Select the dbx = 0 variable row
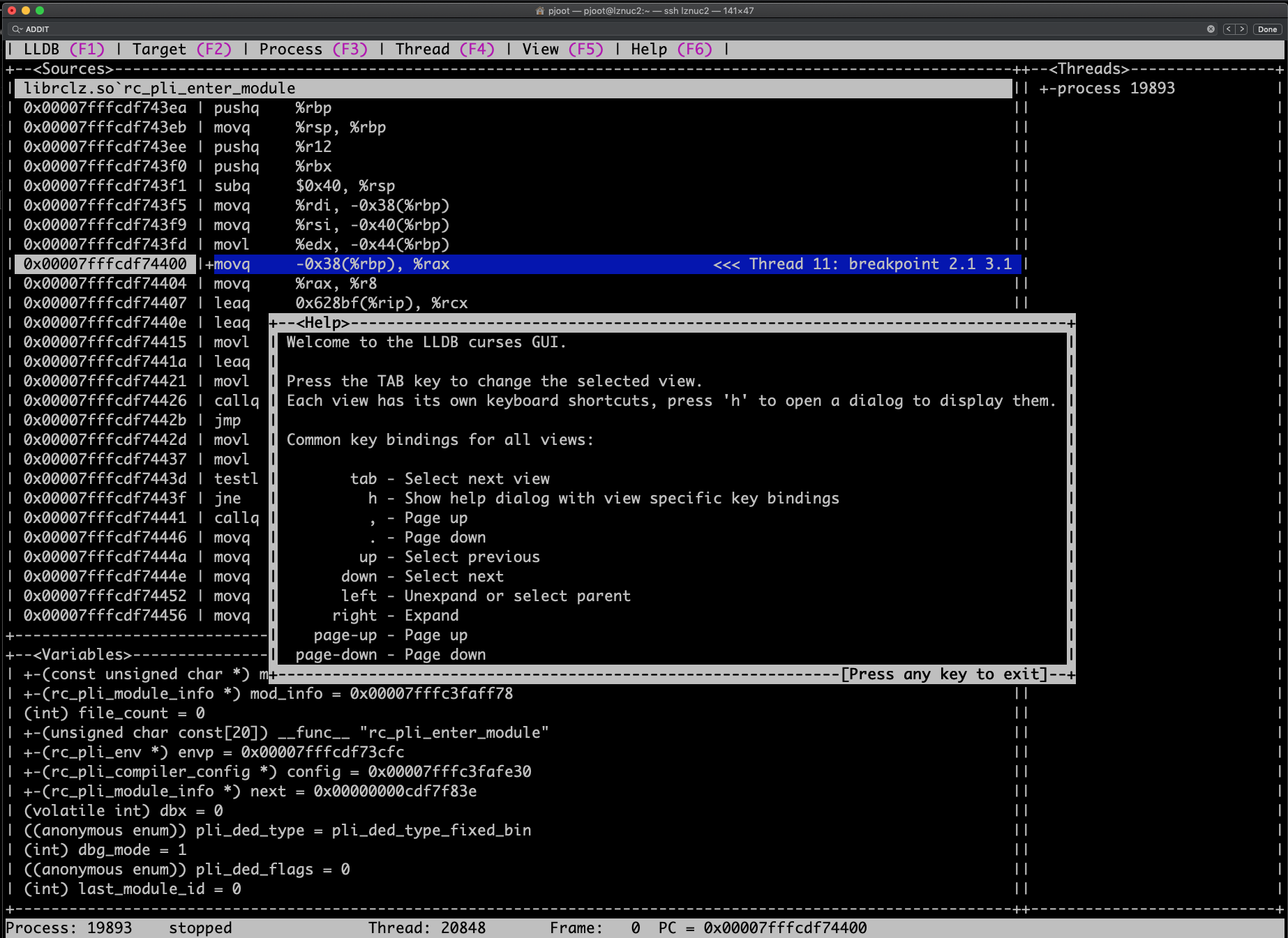Screen dimensions: 1288x938 click(x=123, y=811)
